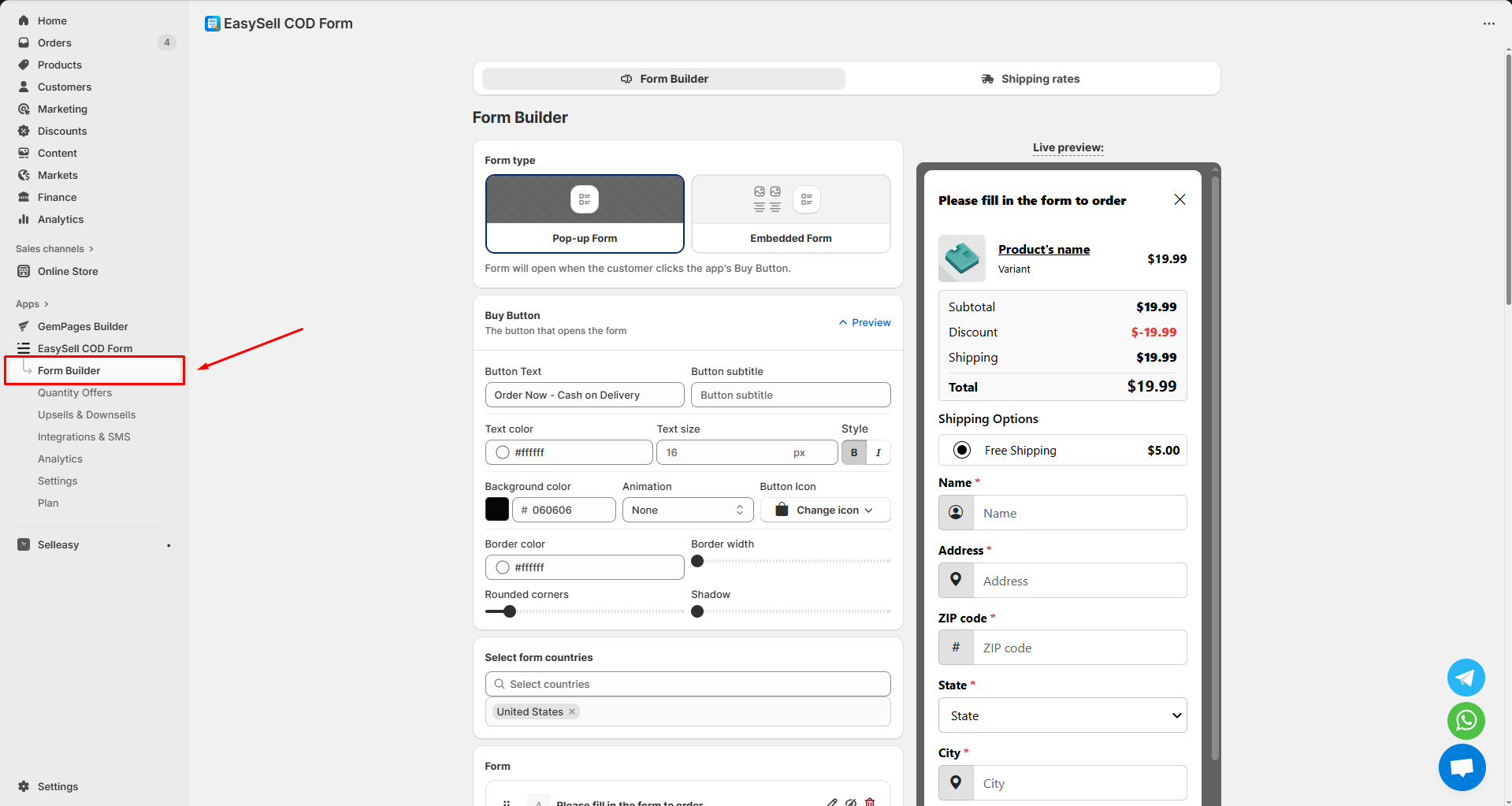
Task: Click the black background color swatch
Action: pos(497,510)
